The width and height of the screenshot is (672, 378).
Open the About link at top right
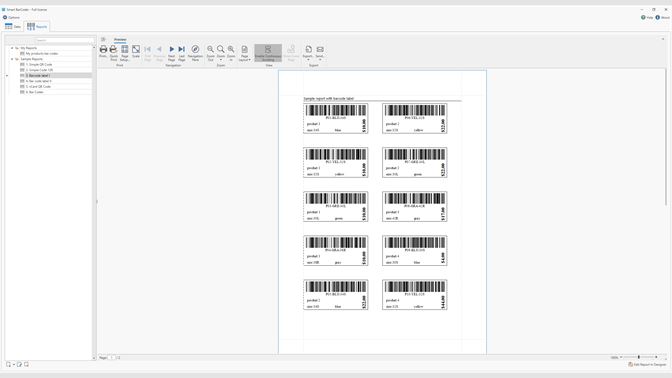point(663,18)
